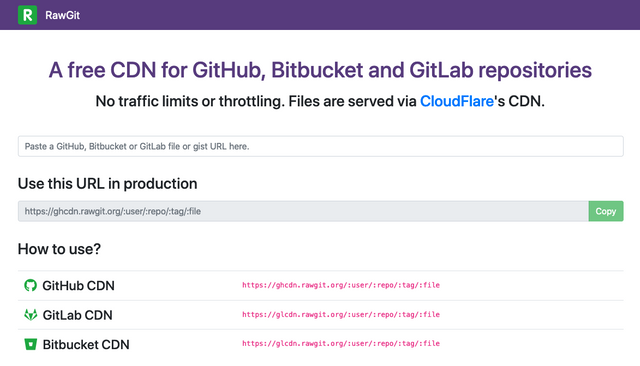Click the green Copy button
640x366 pixels.
point(606,211)
